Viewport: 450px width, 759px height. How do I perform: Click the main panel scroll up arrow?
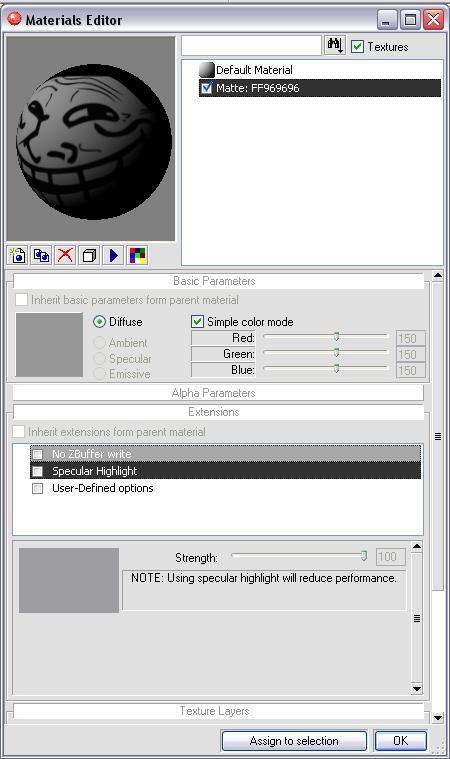coord(437,275)
